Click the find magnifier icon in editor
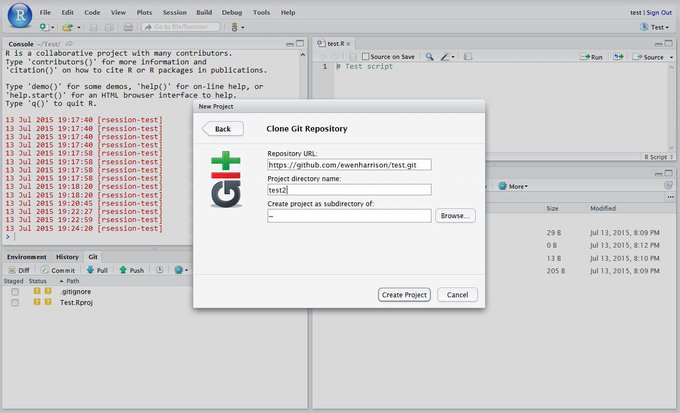This screenshot has width=680, height=413. [x=429, y=56]
